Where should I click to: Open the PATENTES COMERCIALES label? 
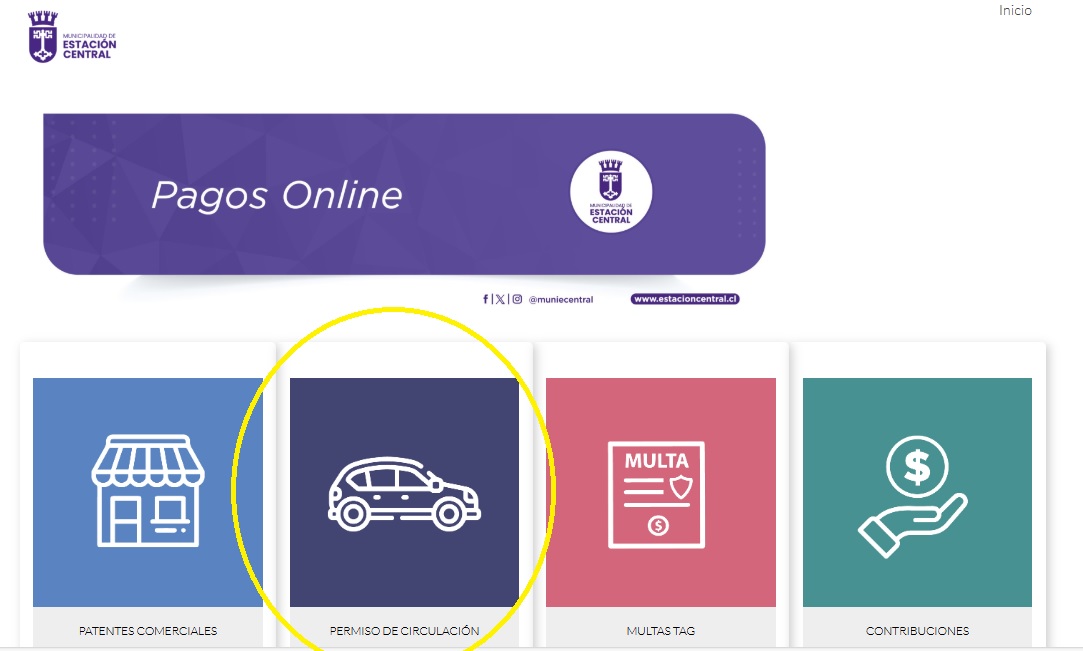pos(148,631)
